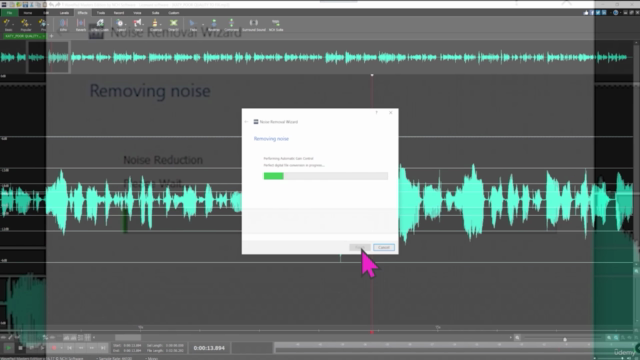Image resolution: width=640 pixels, height=360 pixels.
Task: Click the Save icon in quick access bar
Action: click(25, 4)
